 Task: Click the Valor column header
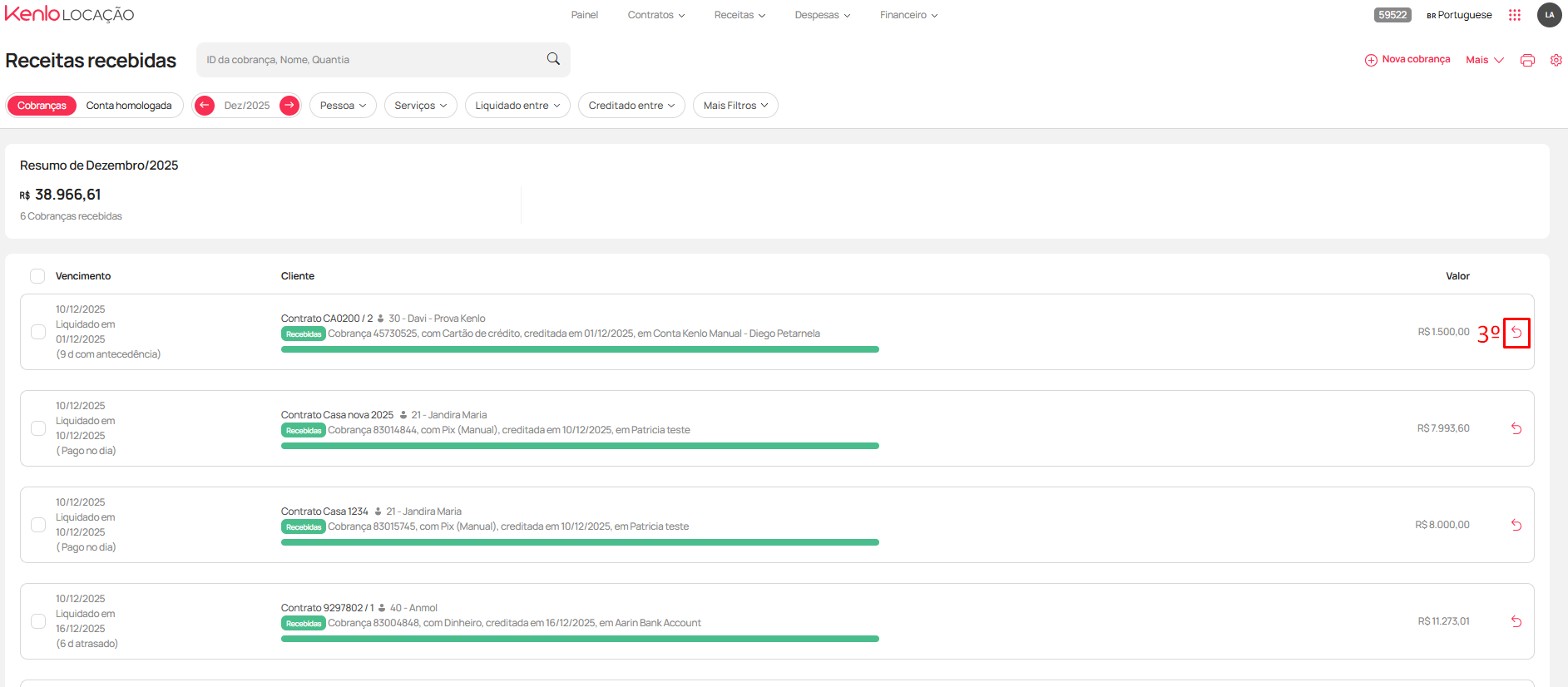point(1457,276)
